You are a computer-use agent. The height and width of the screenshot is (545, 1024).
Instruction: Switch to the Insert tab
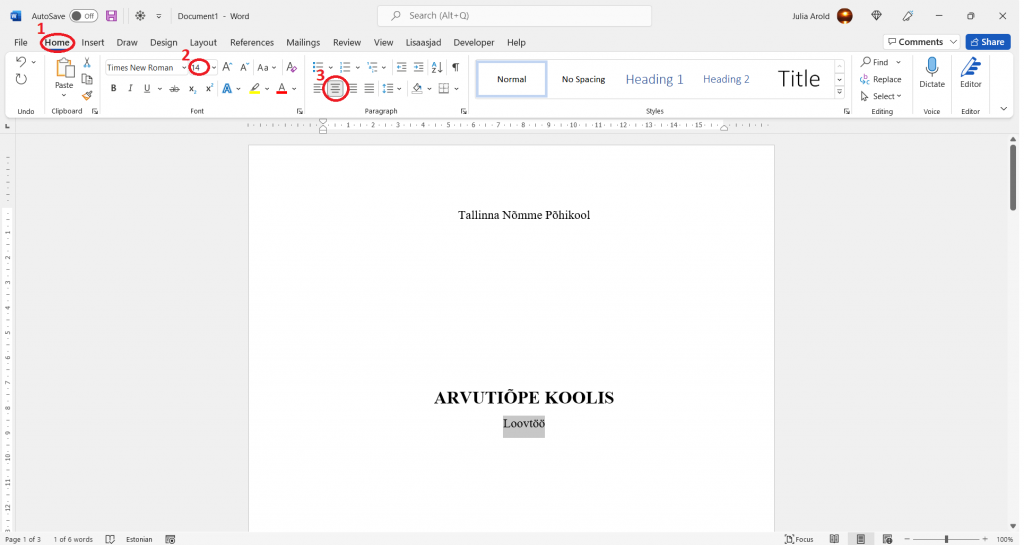click(x=93, y=42)
